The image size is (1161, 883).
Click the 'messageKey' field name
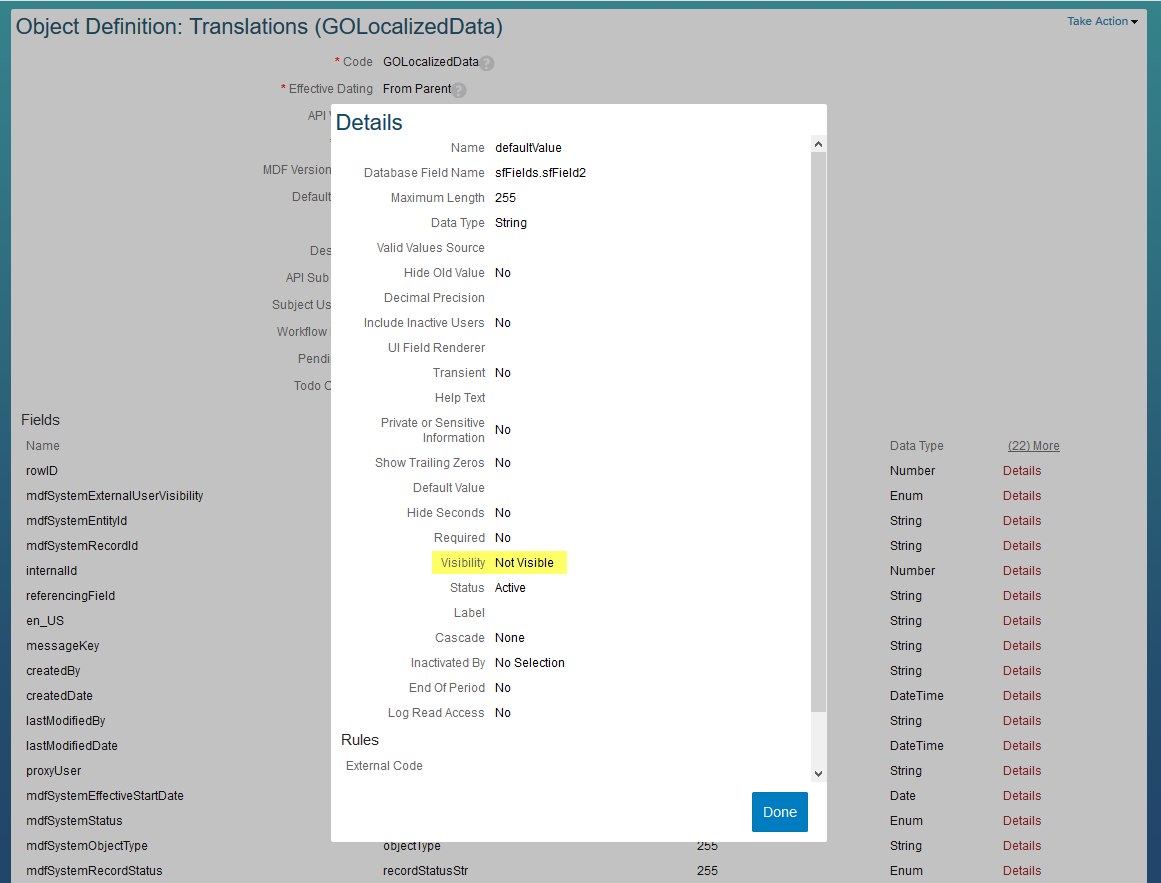pyautogui.click(x=62, y=645)
